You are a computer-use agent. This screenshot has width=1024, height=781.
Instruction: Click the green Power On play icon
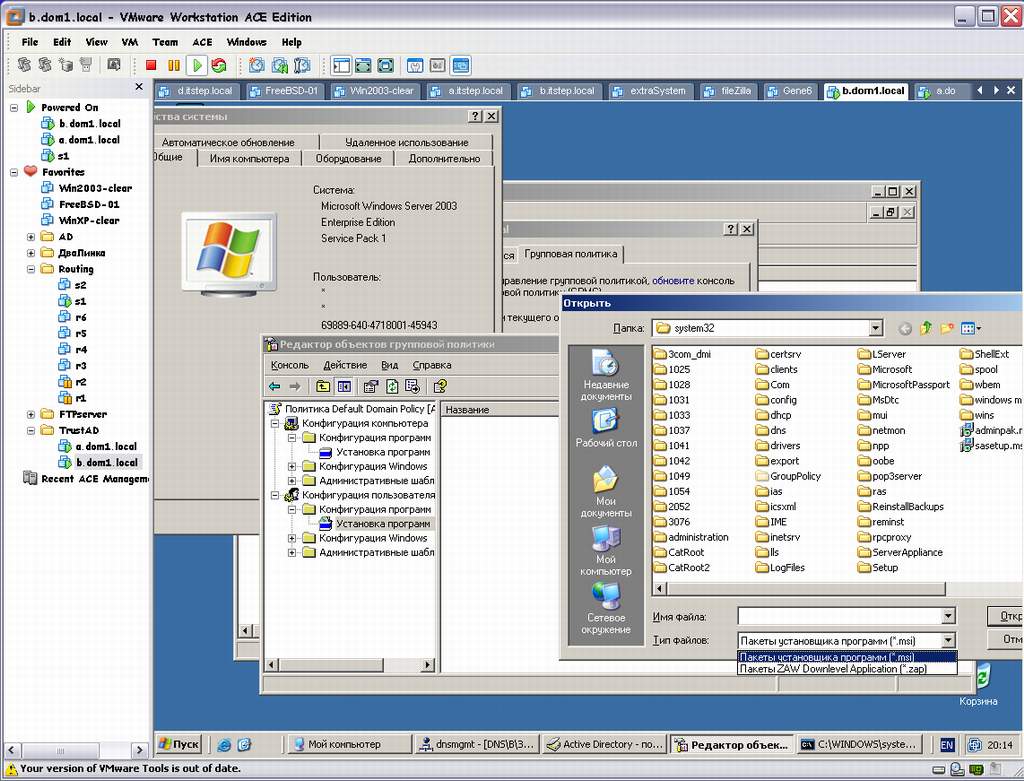[197, 66]
